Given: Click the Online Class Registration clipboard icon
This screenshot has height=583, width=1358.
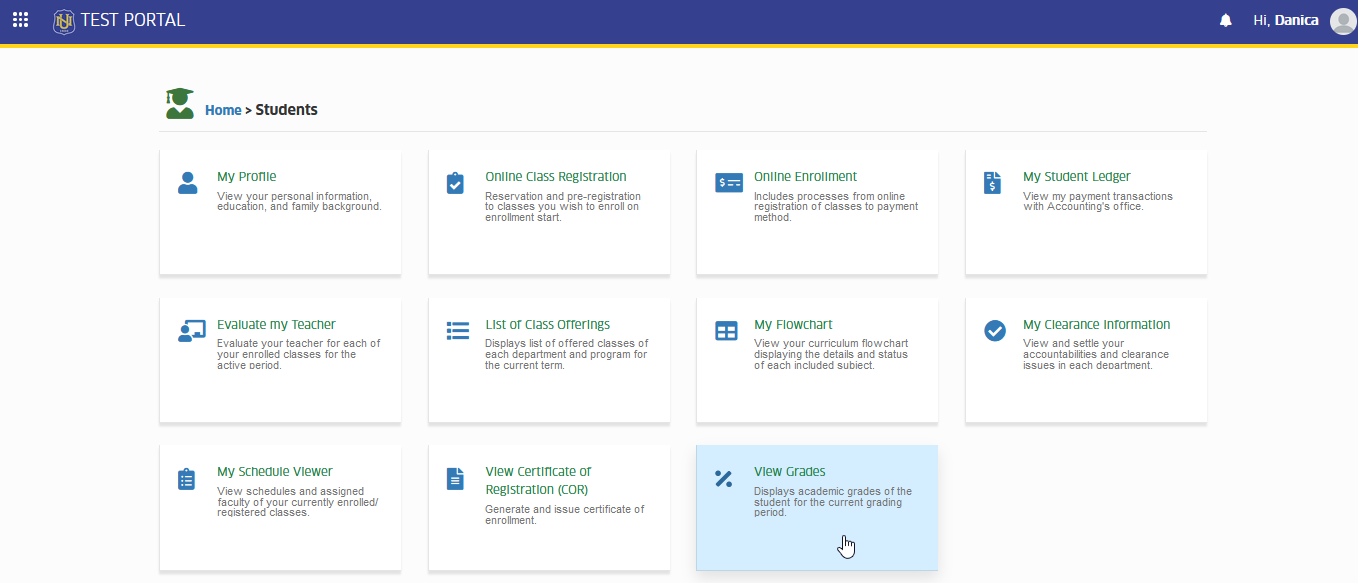Looking at the screenshot, I should (x=455, y=183).
